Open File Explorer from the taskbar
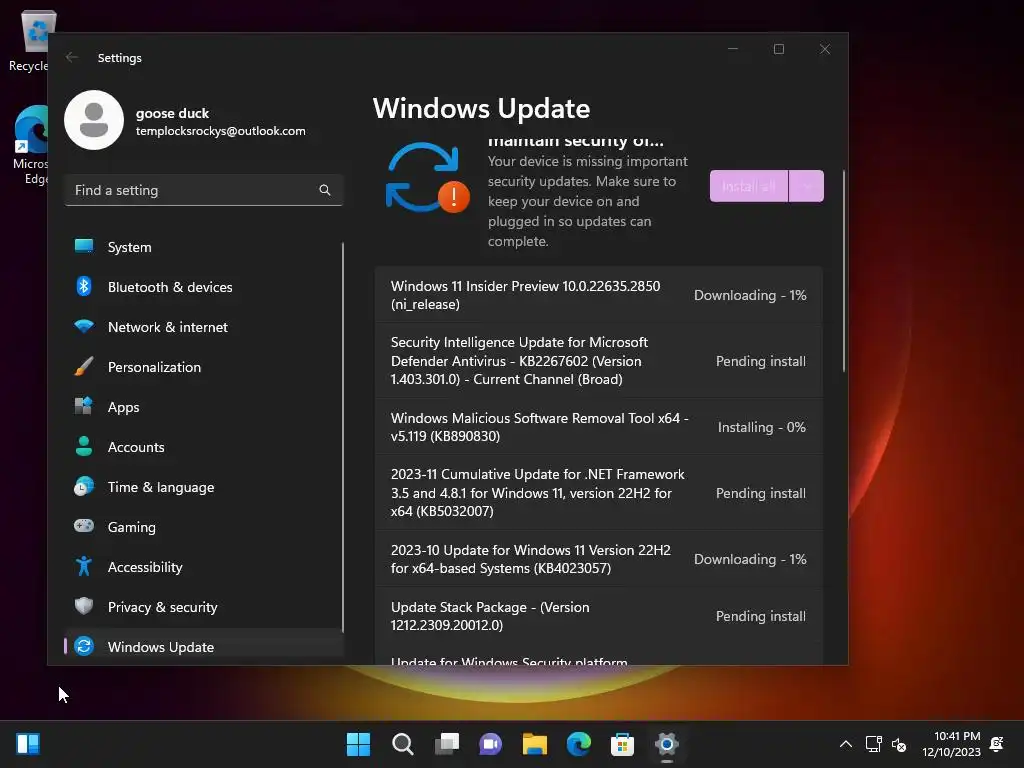Screen dimensions: 1024x768 pos(534,744)
